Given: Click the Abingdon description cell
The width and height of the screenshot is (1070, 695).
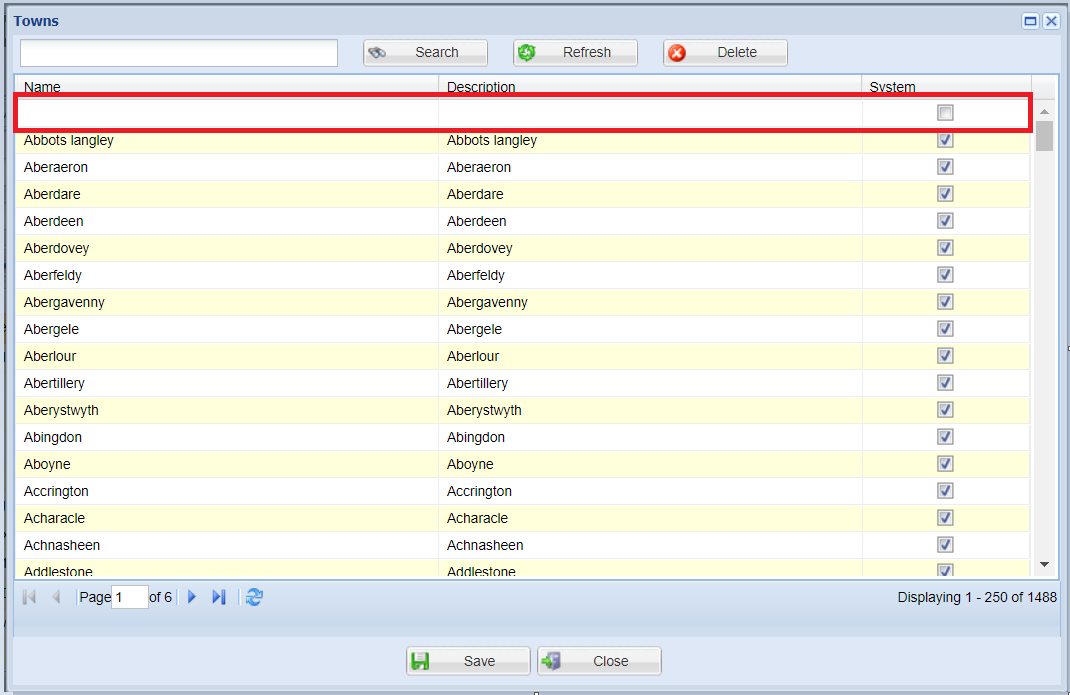Looking at the screenshot, I should point(650,437).
